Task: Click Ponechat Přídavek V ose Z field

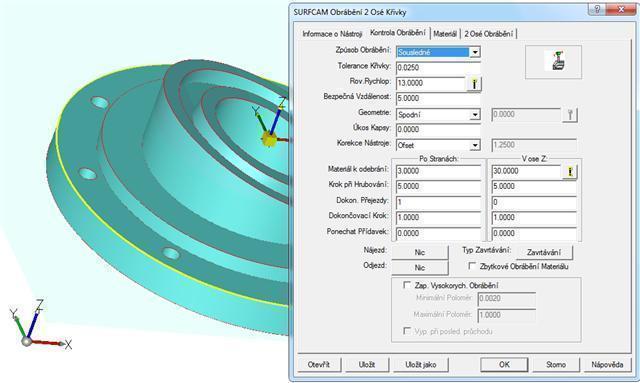Action: click(534, 233)
